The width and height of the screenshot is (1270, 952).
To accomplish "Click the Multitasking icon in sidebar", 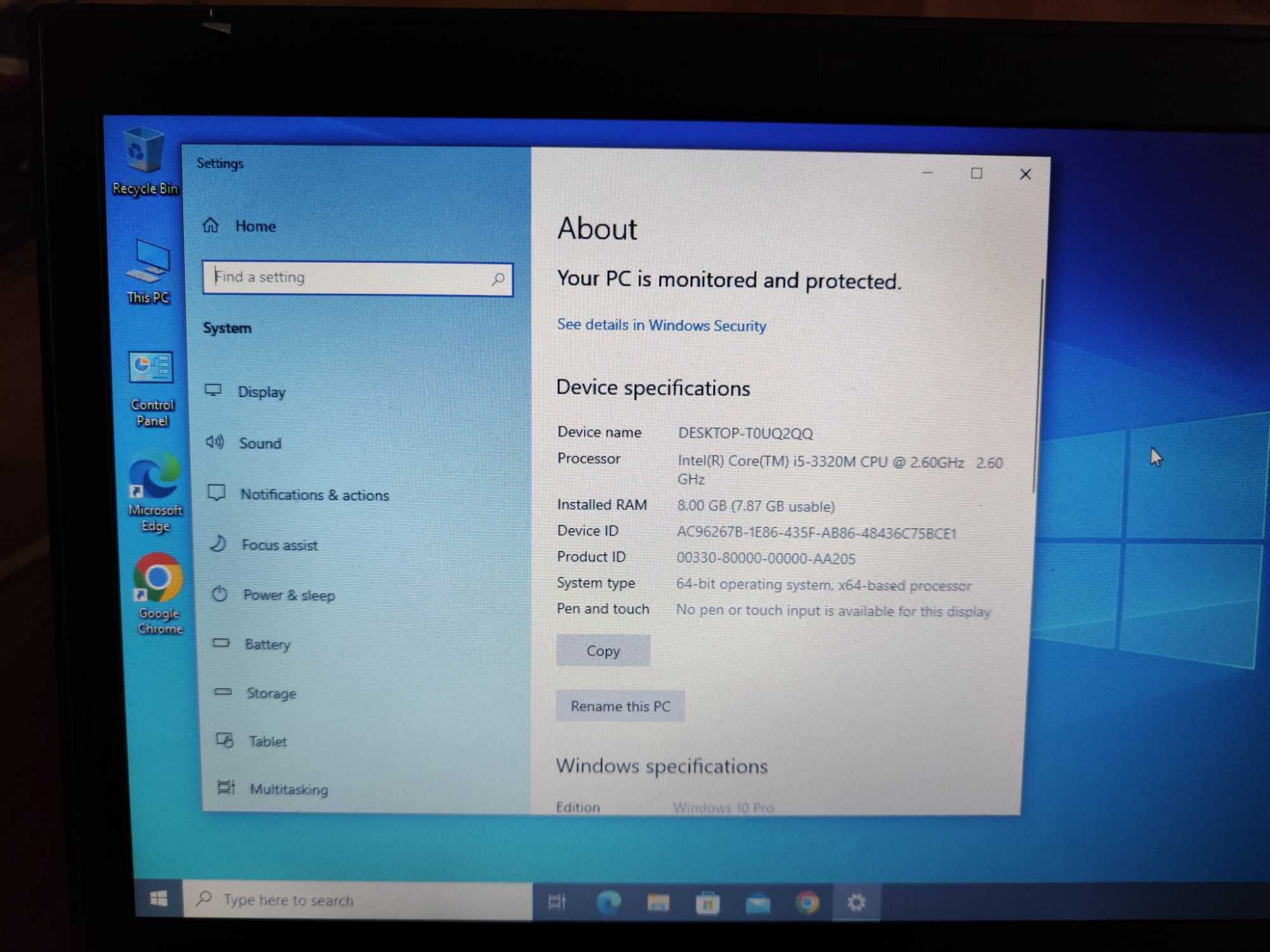I will (x=226, y=788).
